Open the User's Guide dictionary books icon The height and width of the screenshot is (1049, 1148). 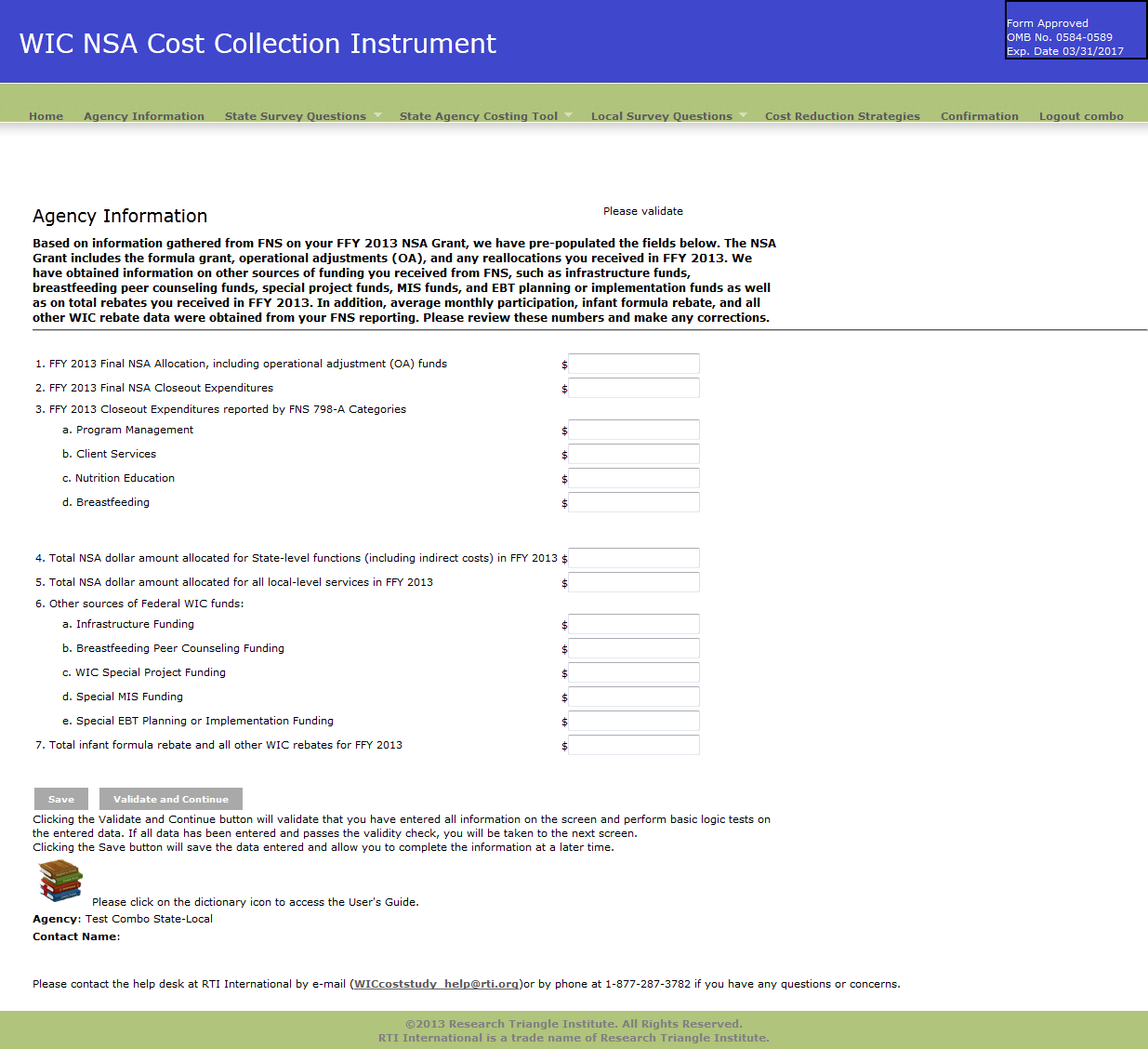tap(60, 881)
